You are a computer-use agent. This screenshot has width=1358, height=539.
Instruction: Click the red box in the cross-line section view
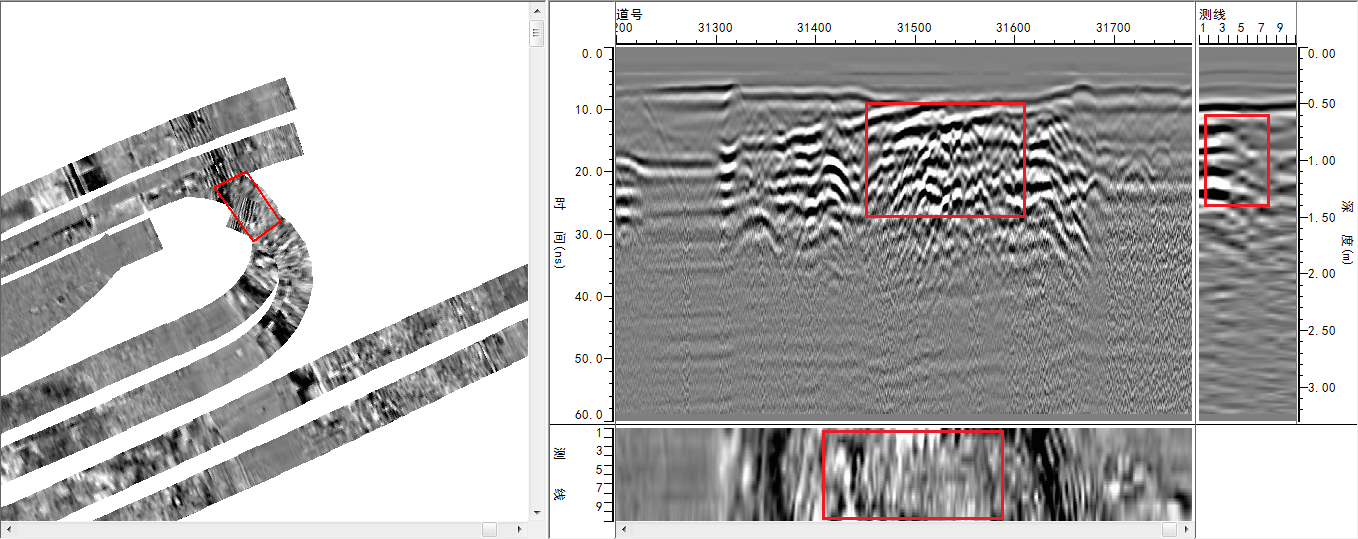(x=1236, y=160)
